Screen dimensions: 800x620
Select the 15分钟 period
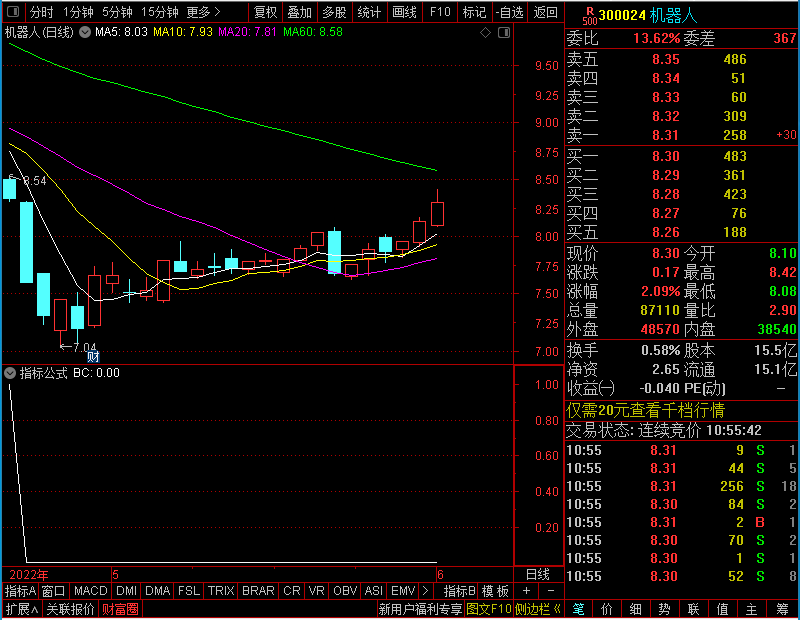click(x=159, y=12)
